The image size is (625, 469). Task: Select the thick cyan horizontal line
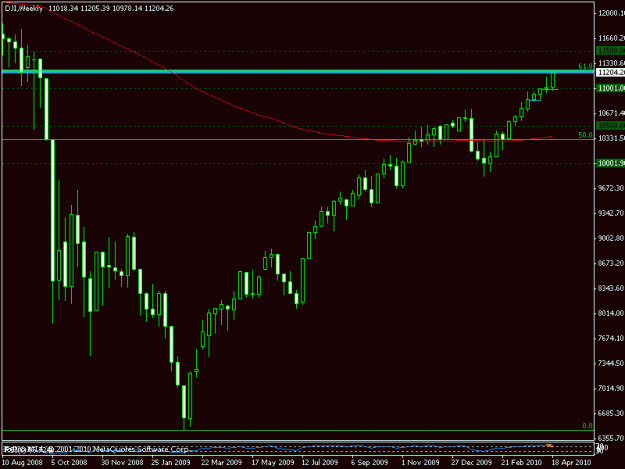tap(298, 72)
